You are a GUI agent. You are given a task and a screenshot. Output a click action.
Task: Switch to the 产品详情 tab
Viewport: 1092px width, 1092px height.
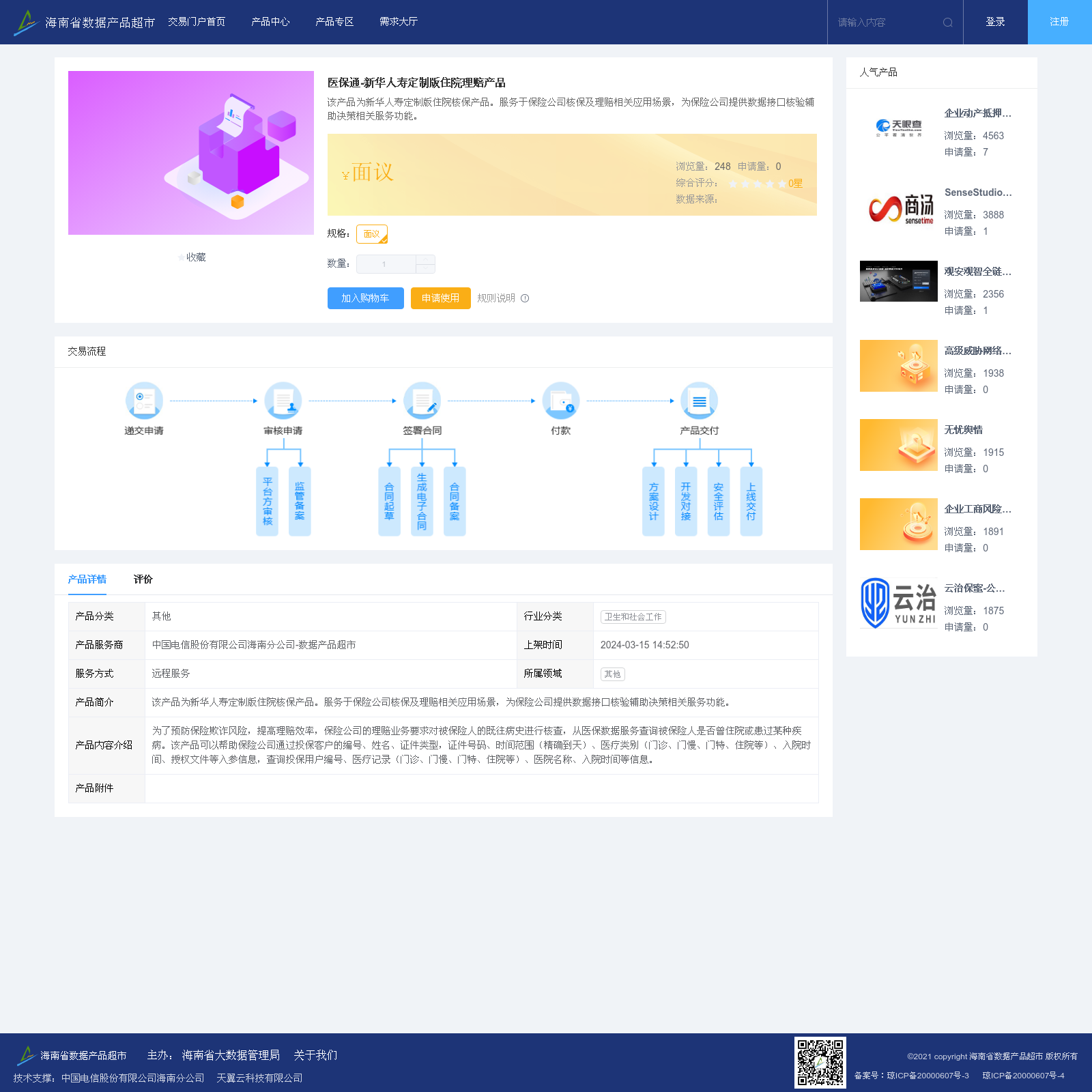pos(87,579)
